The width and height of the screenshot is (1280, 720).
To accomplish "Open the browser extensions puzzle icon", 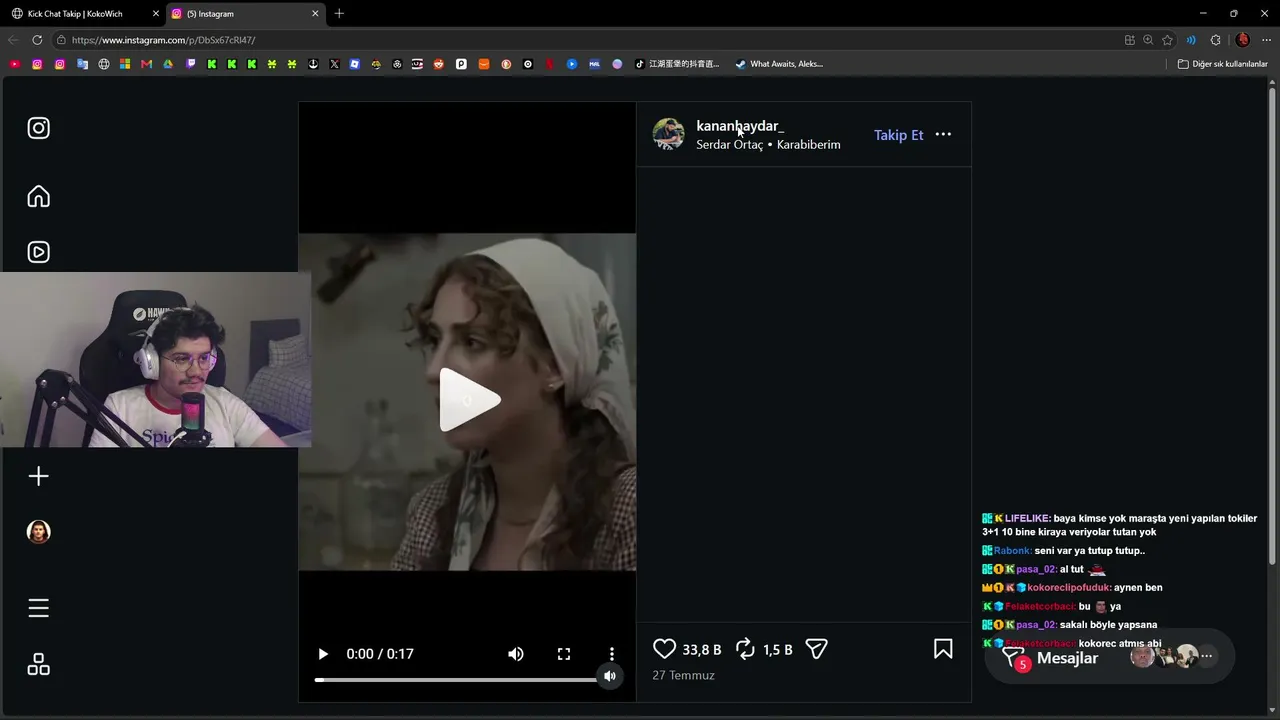I will click(1215, 40).
